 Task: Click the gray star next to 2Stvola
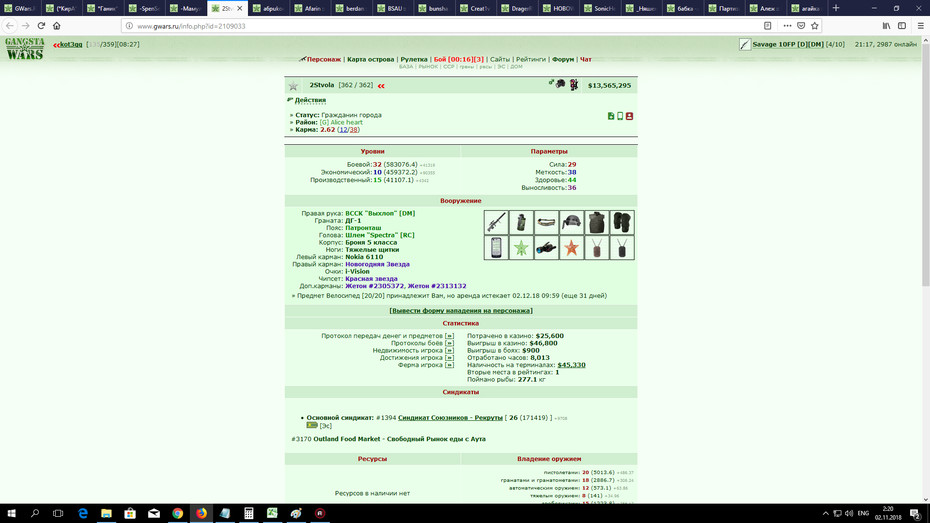coord(293,86)
